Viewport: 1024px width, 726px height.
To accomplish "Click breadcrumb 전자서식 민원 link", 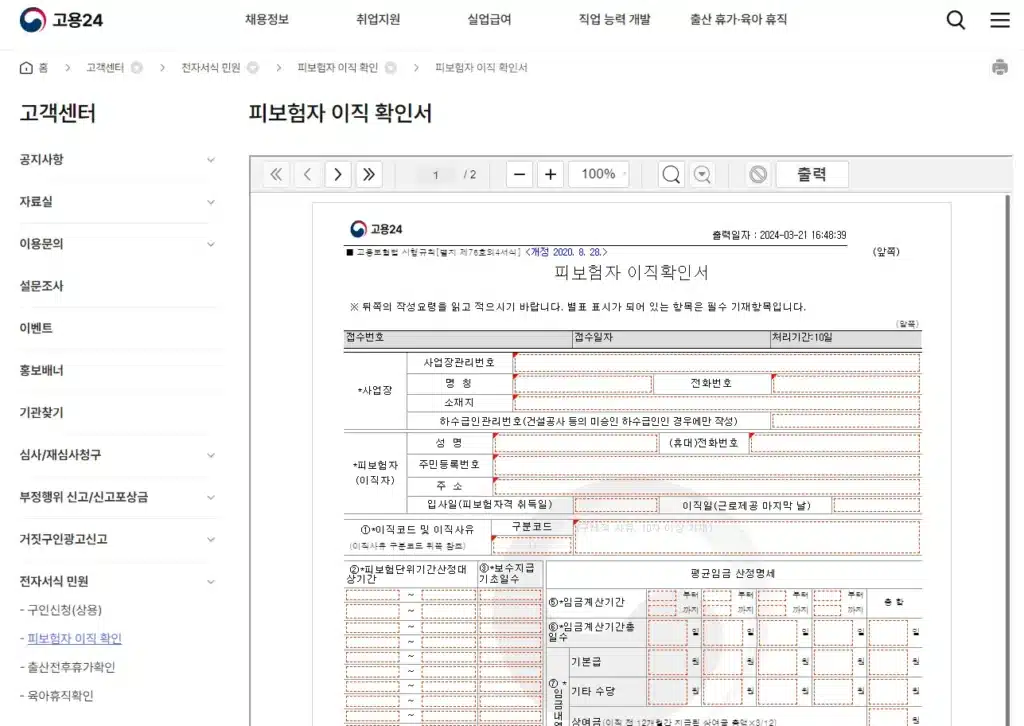I will click(211, 67).
